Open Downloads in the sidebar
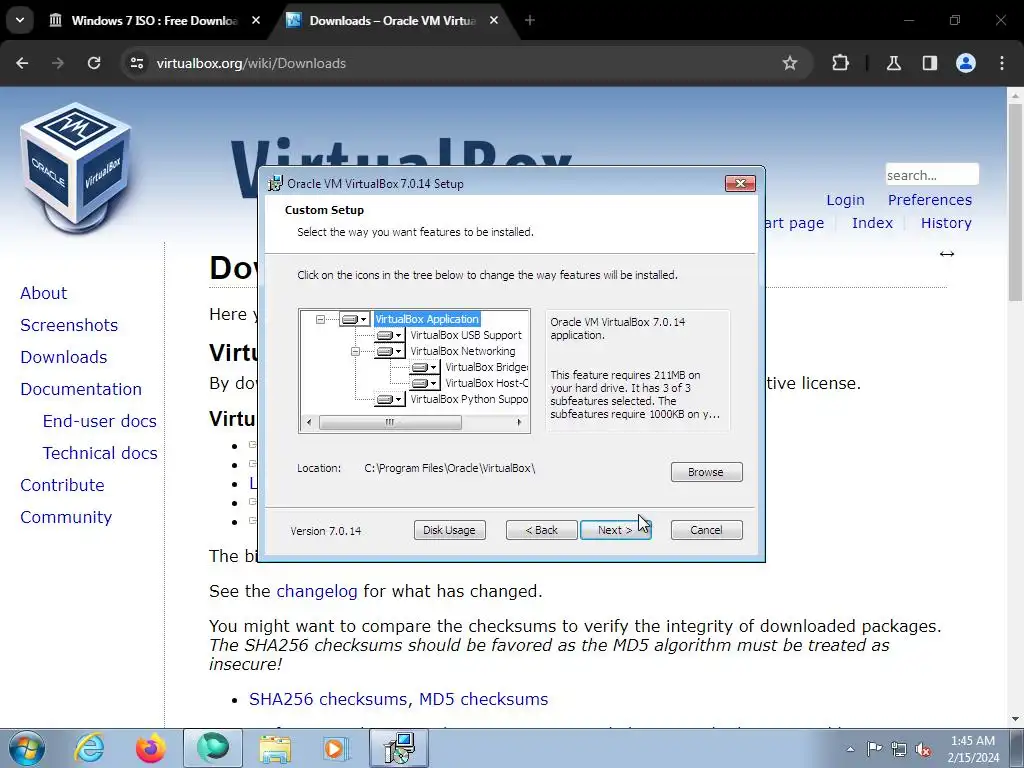Screen dimensions: 1024x768 point(63,357)
